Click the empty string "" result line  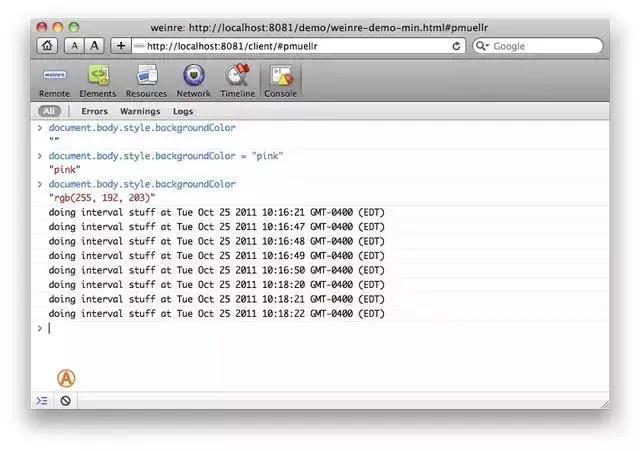tap(54, 140)
